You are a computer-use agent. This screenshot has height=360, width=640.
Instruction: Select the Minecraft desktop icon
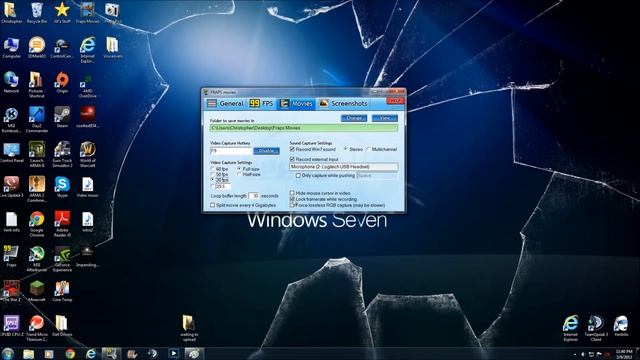click(37, 291)
